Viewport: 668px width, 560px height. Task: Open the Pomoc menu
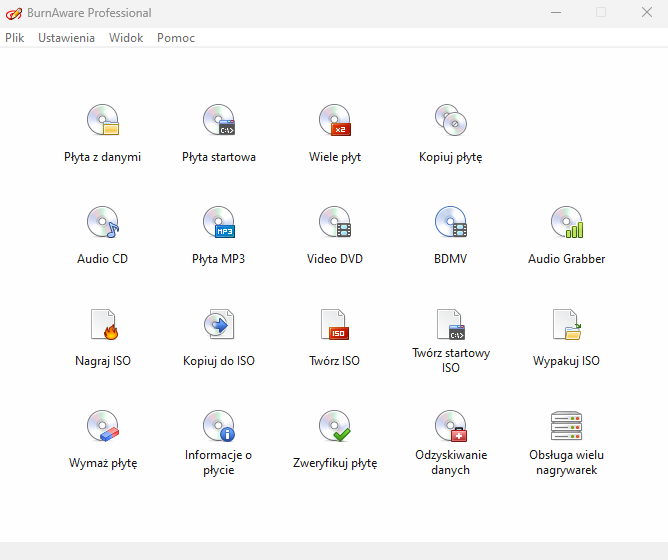click(176, 38)
